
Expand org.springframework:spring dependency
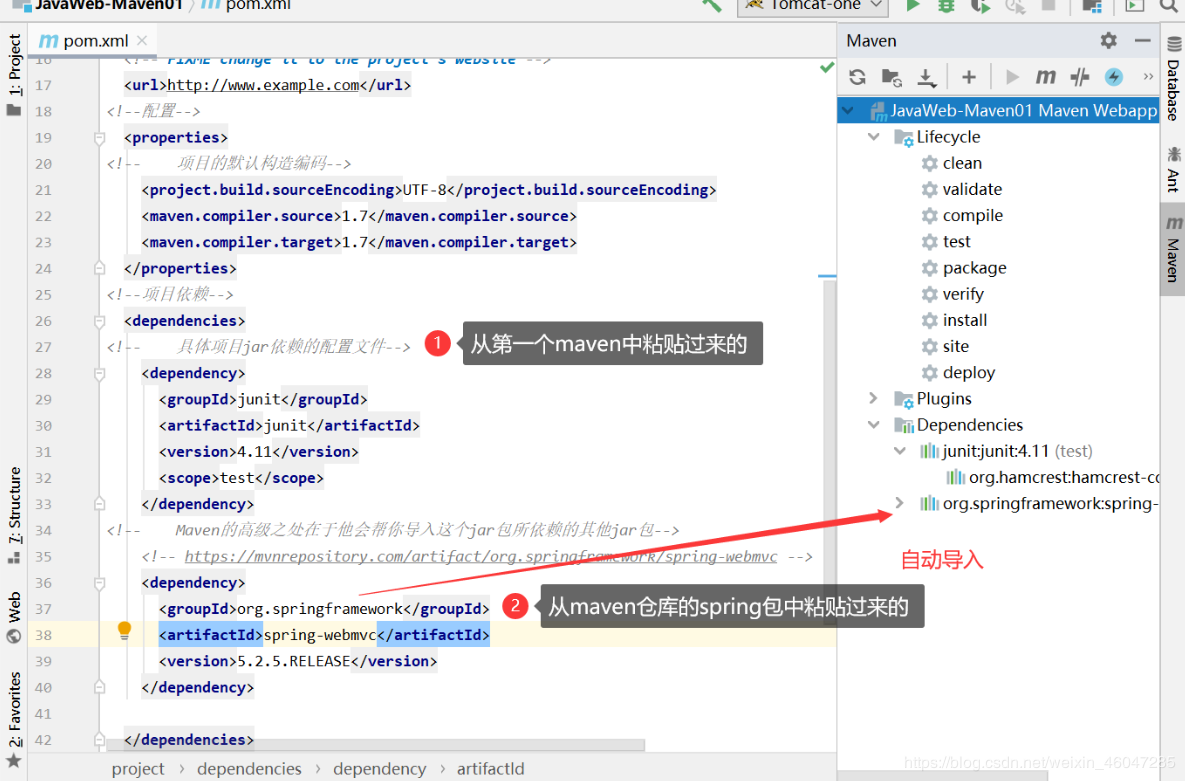(x=900, y=504)
